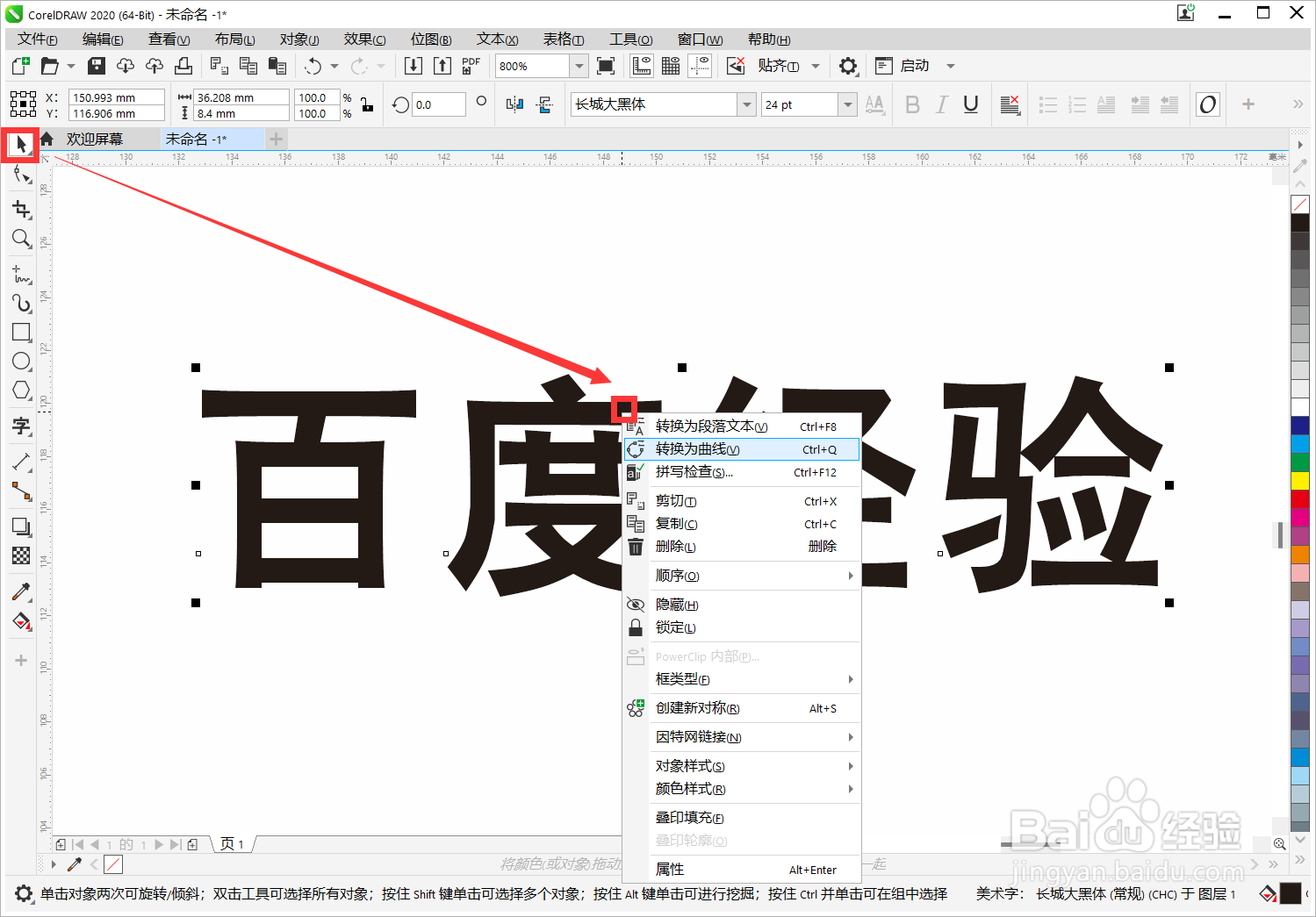Click the Save floppy disk icon
The height and width of the screenshot is (917, 1316).
point(97,66)
